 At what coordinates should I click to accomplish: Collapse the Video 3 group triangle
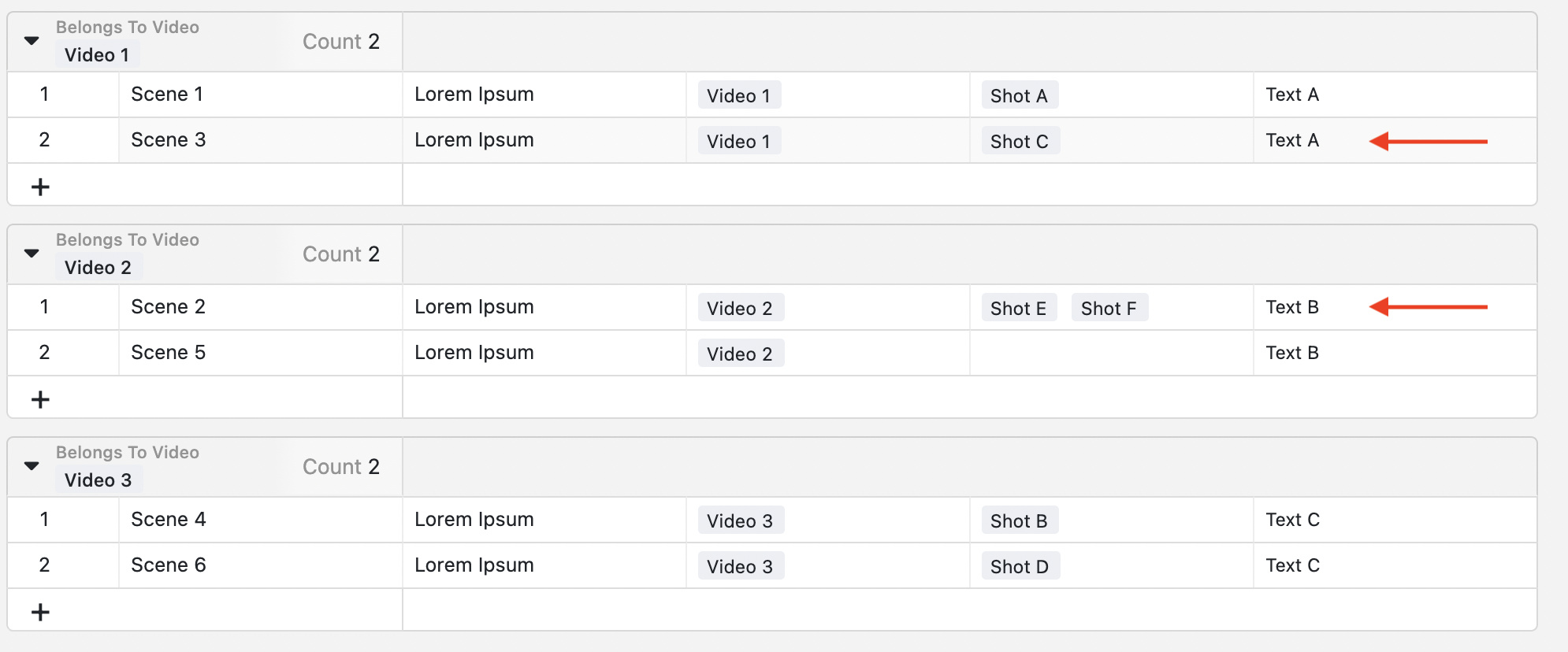pos(32,465)
